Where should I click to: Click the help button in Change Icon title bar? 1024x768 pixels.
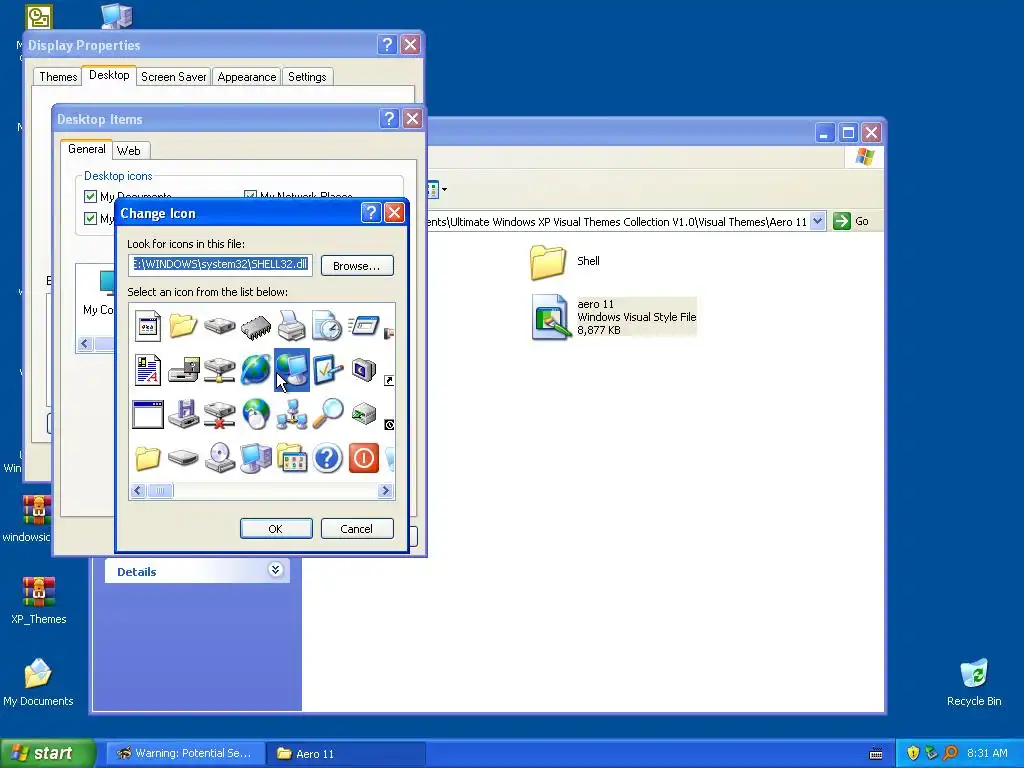371,213
